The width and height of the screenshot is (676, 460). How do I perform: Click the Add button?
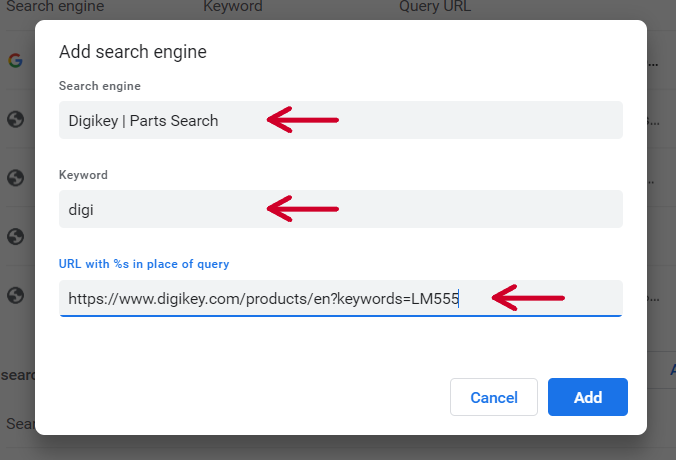coord(588,397)
